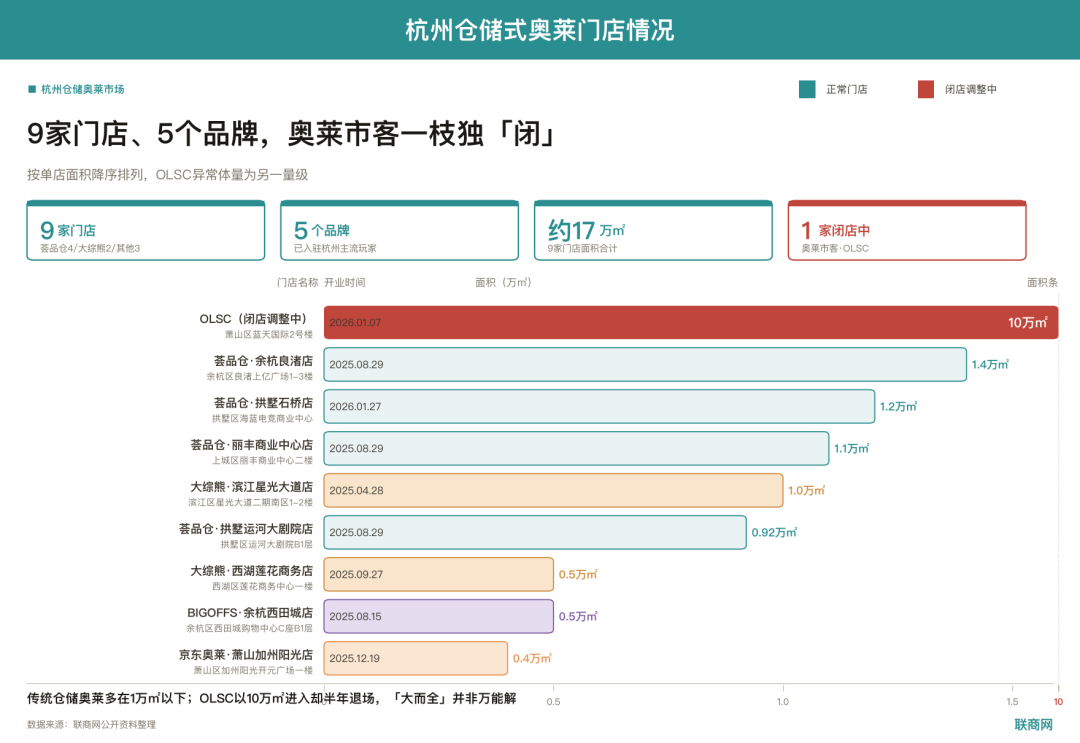The image size is (1080, 743).
Task: Click the 荟品仓·拱墅运河大剧院店 store name
Action: 246,529
